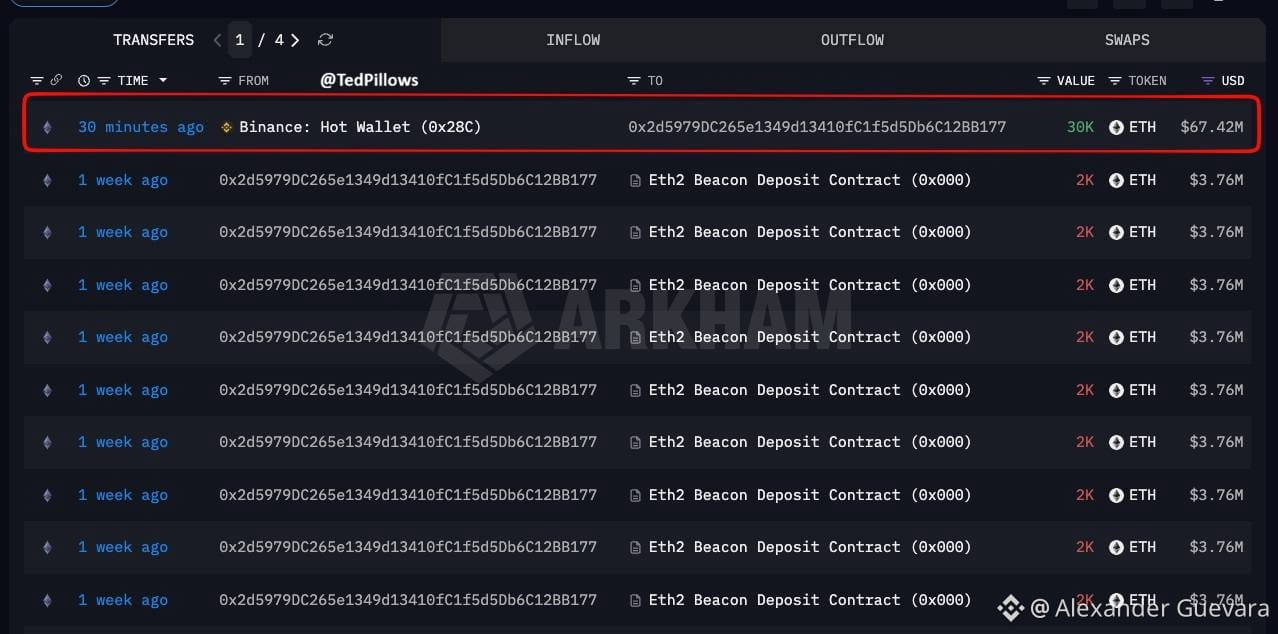Screen dimensions: 1278x634
Task: Click the green 30K value cell
Action: click(1080, 127)
